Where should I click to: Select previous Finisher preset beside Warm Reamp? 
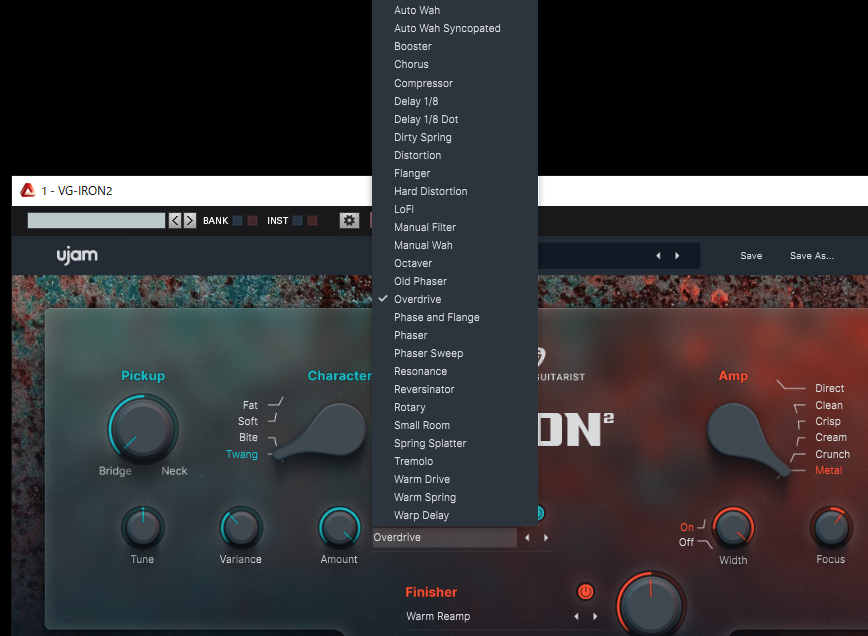coord(576,616)
